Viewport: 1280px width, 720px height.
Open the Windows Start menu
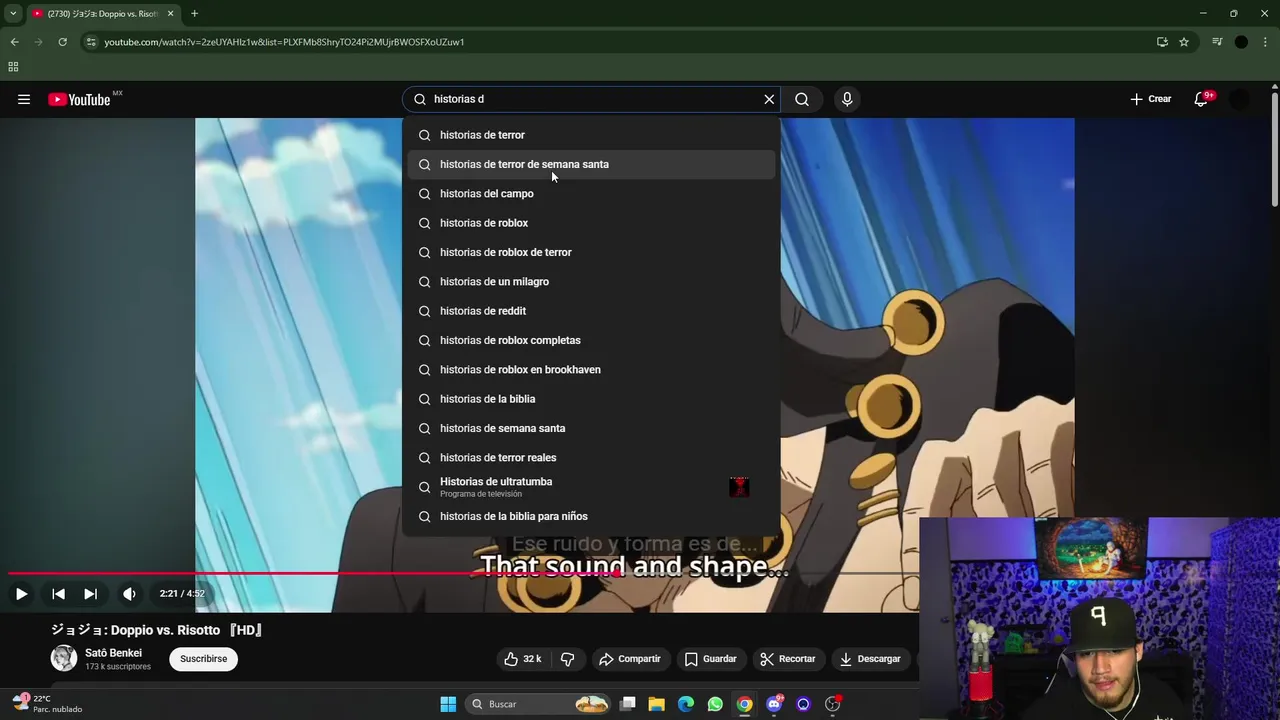tap(448, 704)
